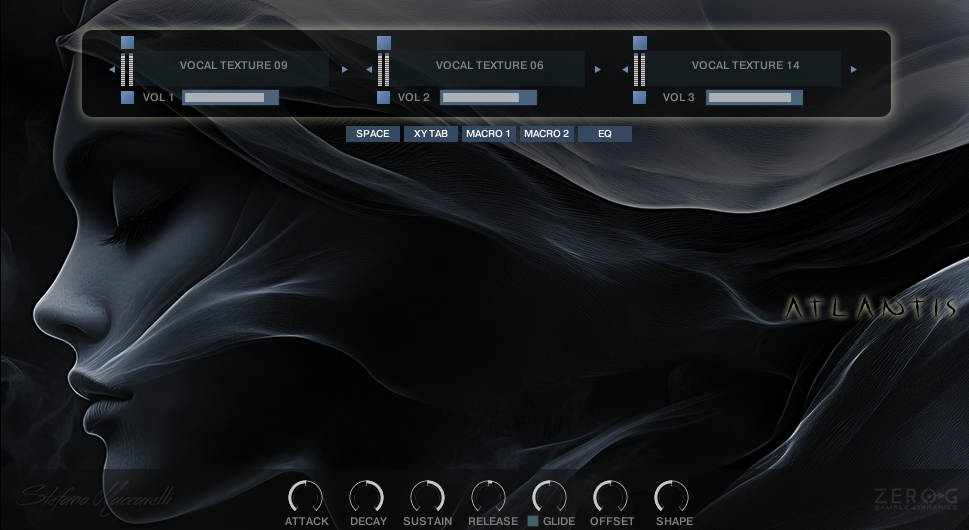The width and height of the screenshot is (969, 530).
Task: Toggle the square button left of VOL 2
Action: [383, 98]
